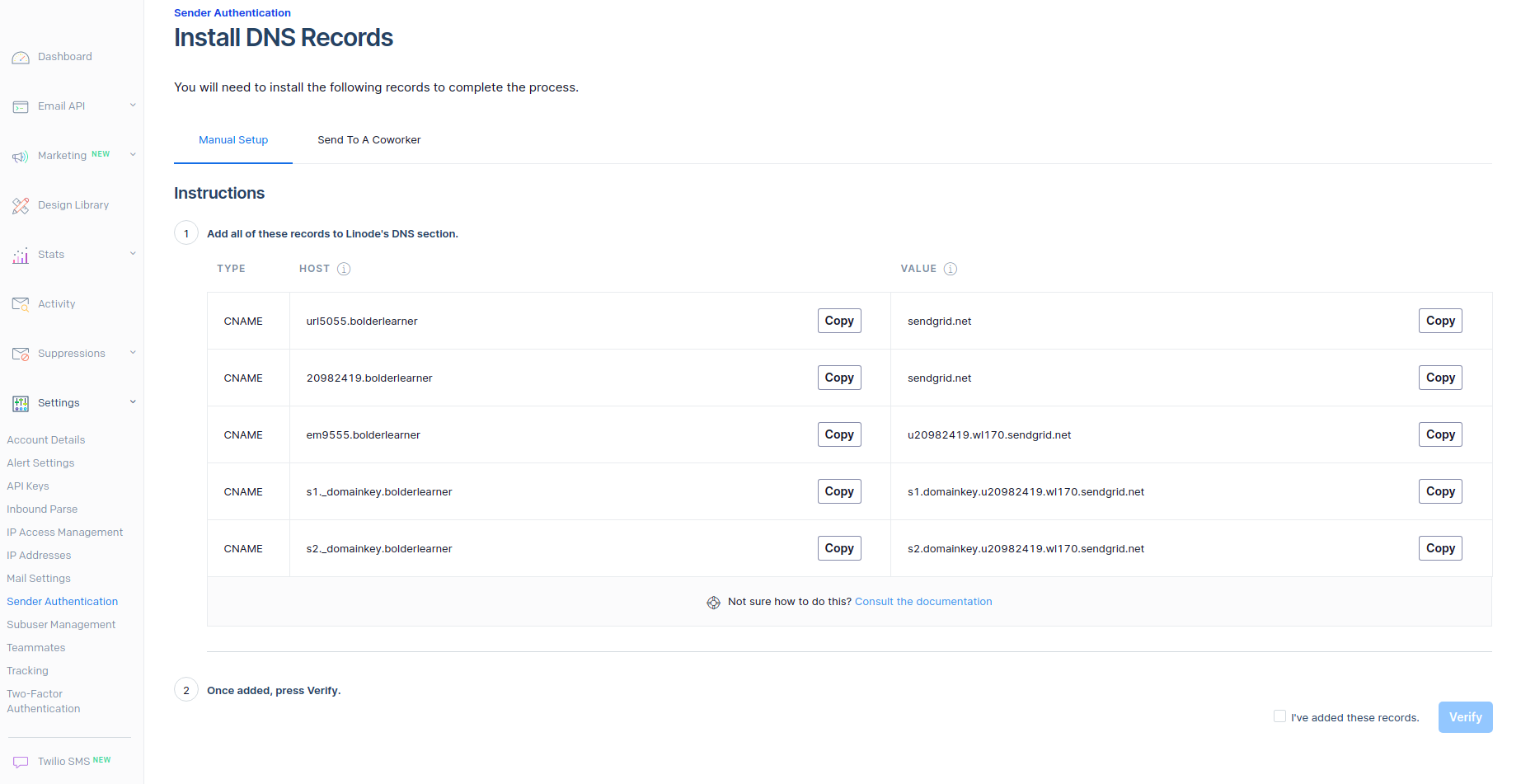
Task: Open API Keys page
Action: 28,486
